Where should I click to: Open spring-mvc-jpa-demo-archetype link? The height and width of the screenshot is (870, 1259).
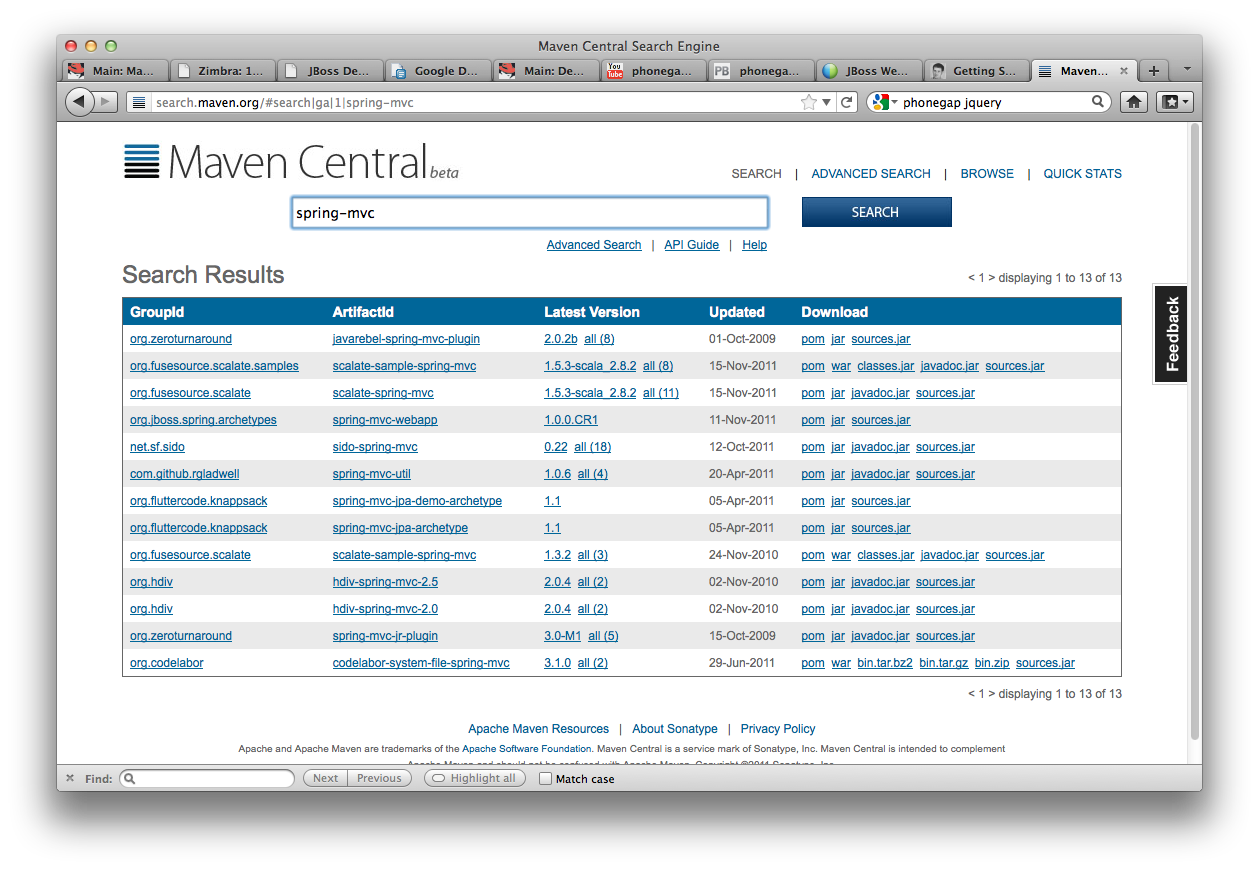417,501
